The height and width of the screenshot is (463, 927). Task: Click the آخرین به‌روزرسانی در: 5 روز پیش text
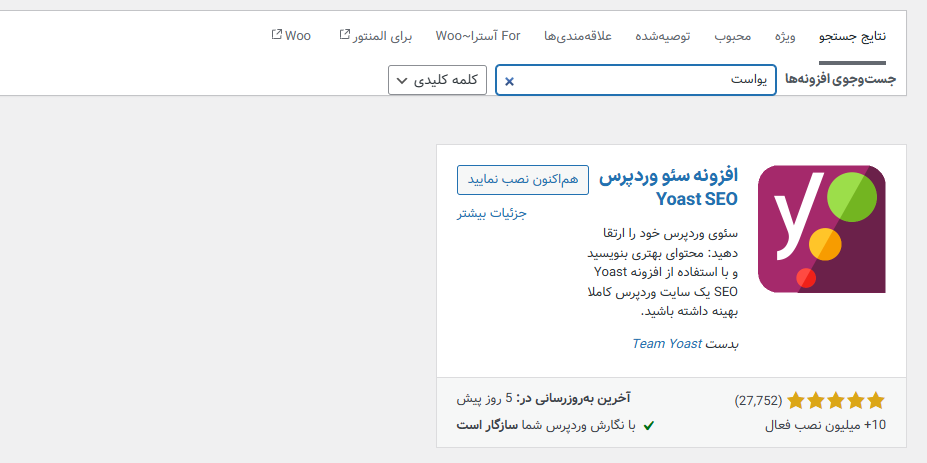[543, 399]
